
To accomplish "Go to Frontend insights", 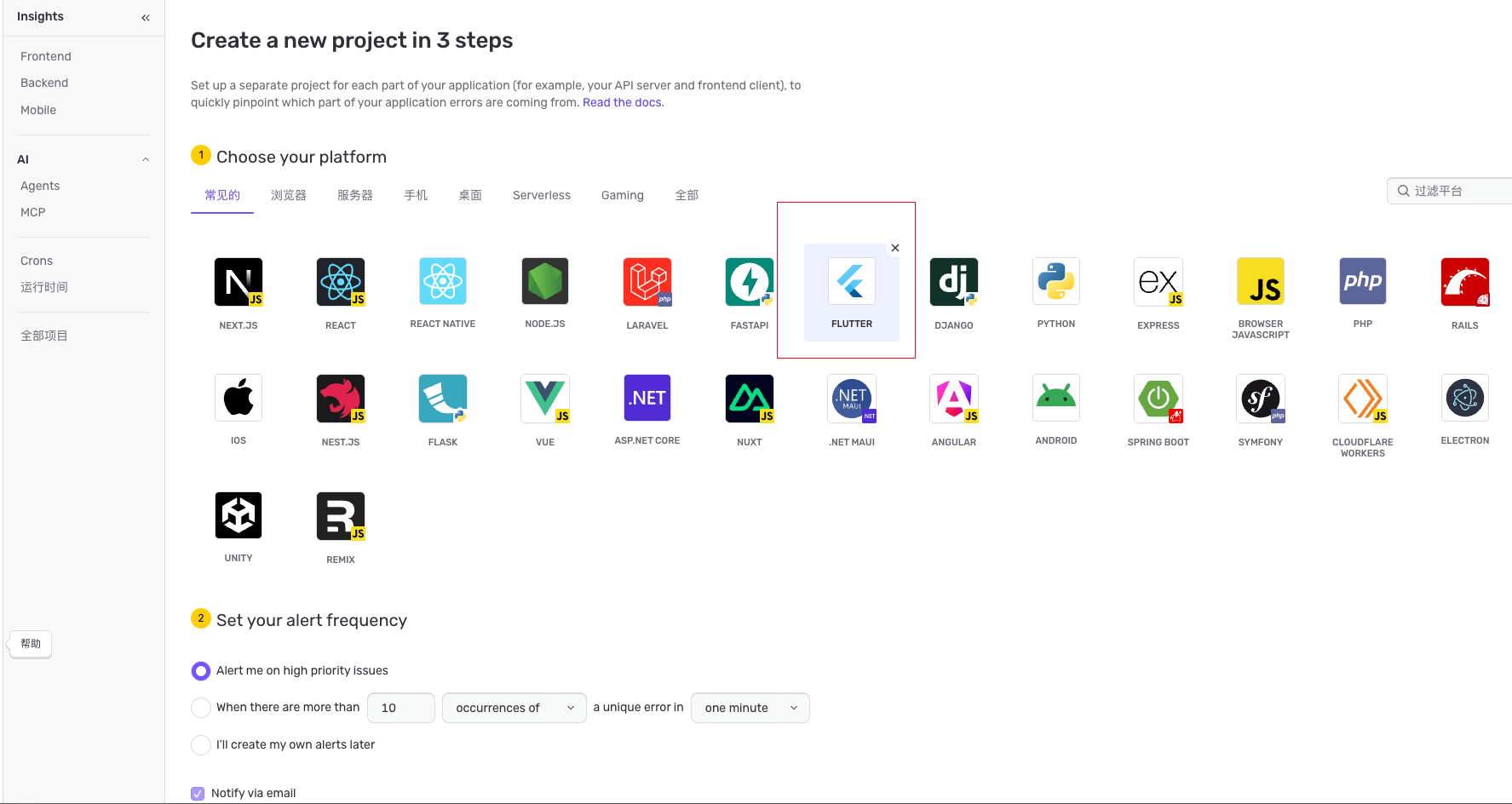I will [46, 56].
